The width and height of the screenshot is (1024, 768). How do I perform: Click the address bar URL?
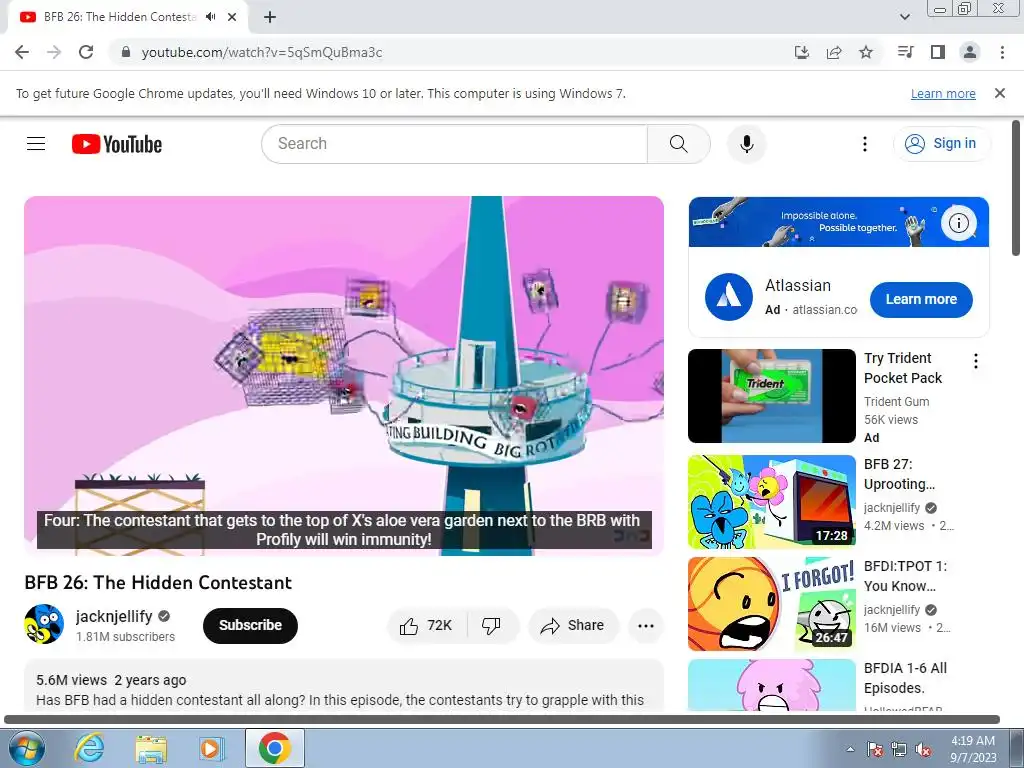pos(262,52)
